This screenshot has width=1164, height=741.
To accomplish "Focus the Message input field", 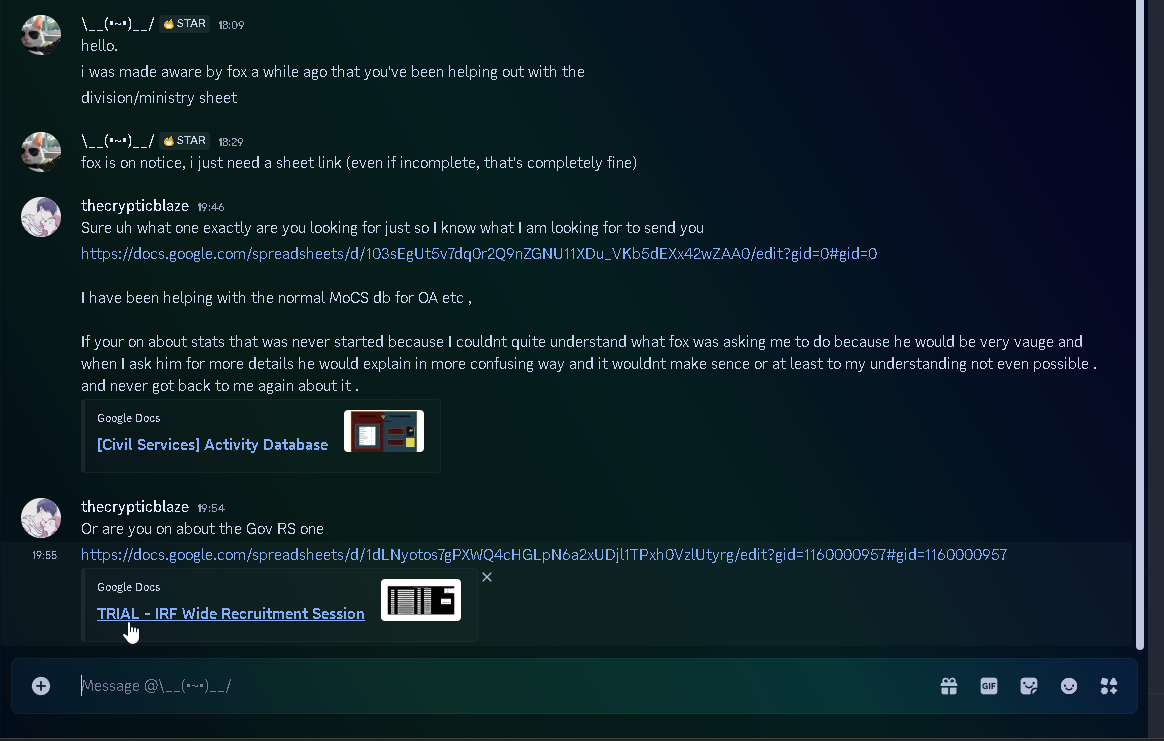I will pos(505,686).
